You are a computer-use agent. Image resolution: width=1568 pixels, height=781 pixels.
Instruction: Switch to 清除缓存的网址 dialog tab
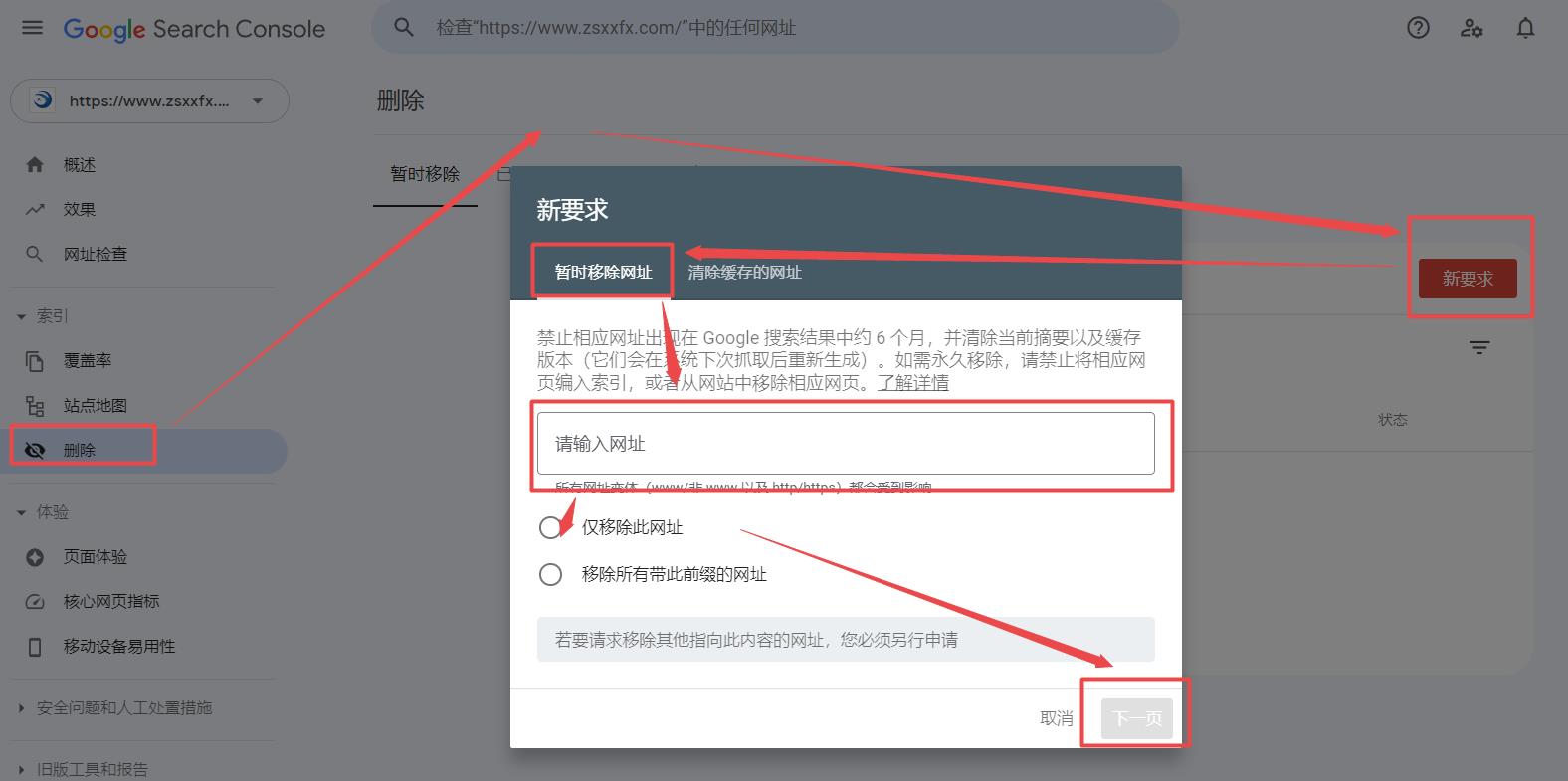(744, 272)
